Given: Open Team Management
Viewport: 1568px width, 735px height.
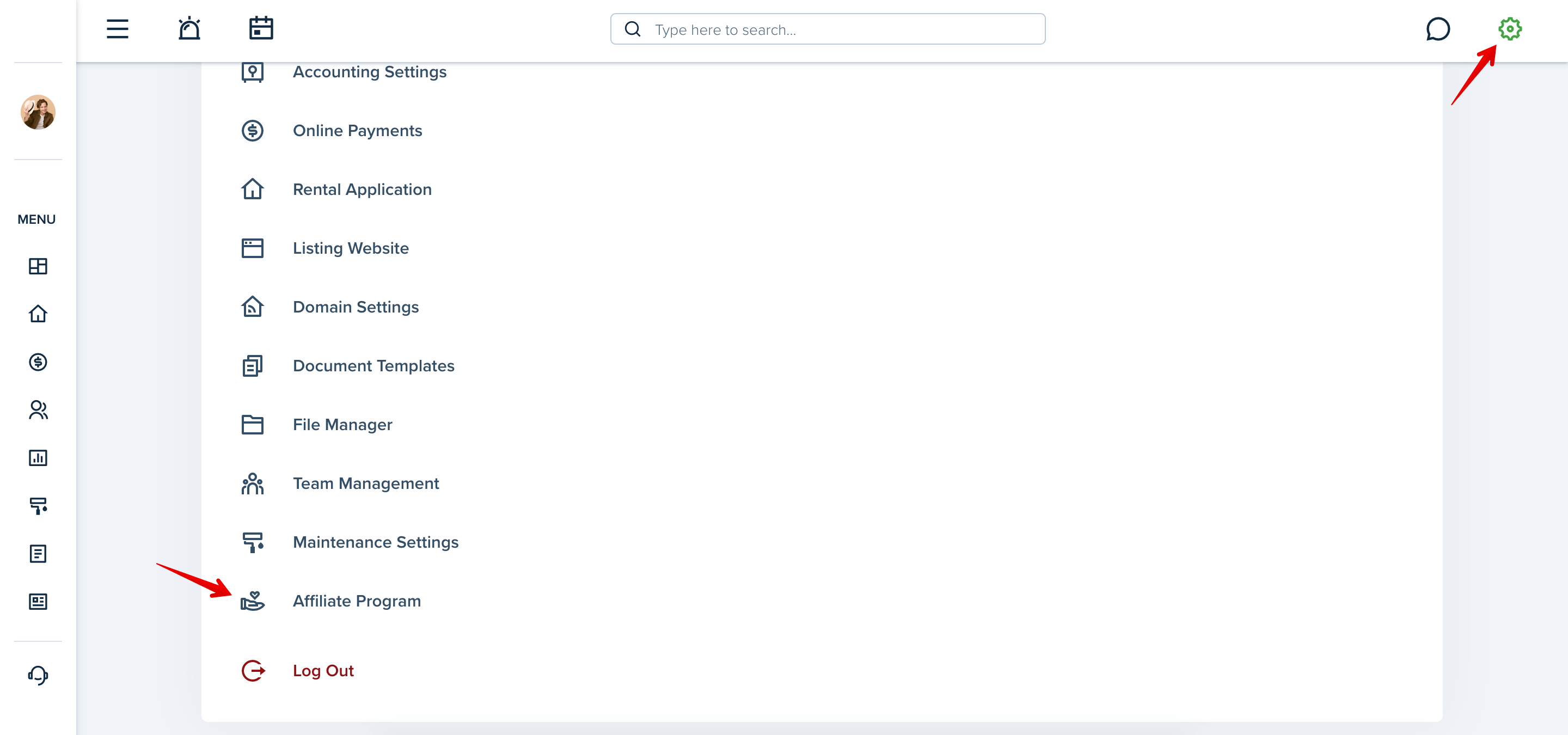Looking at the screenshot, I should point(366,483).
